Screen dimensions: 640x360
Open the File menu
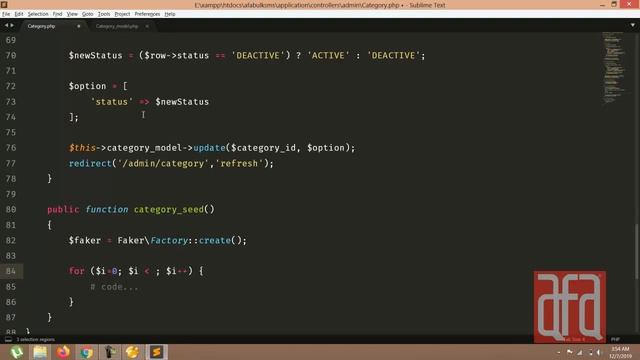tap(6, 14)
